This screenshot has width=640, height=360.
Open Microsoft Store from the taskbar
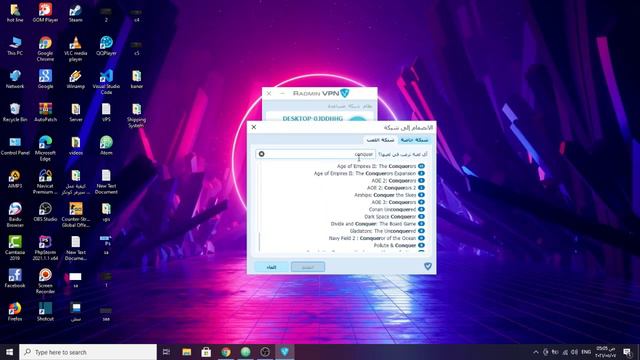(x=206, y=352)
